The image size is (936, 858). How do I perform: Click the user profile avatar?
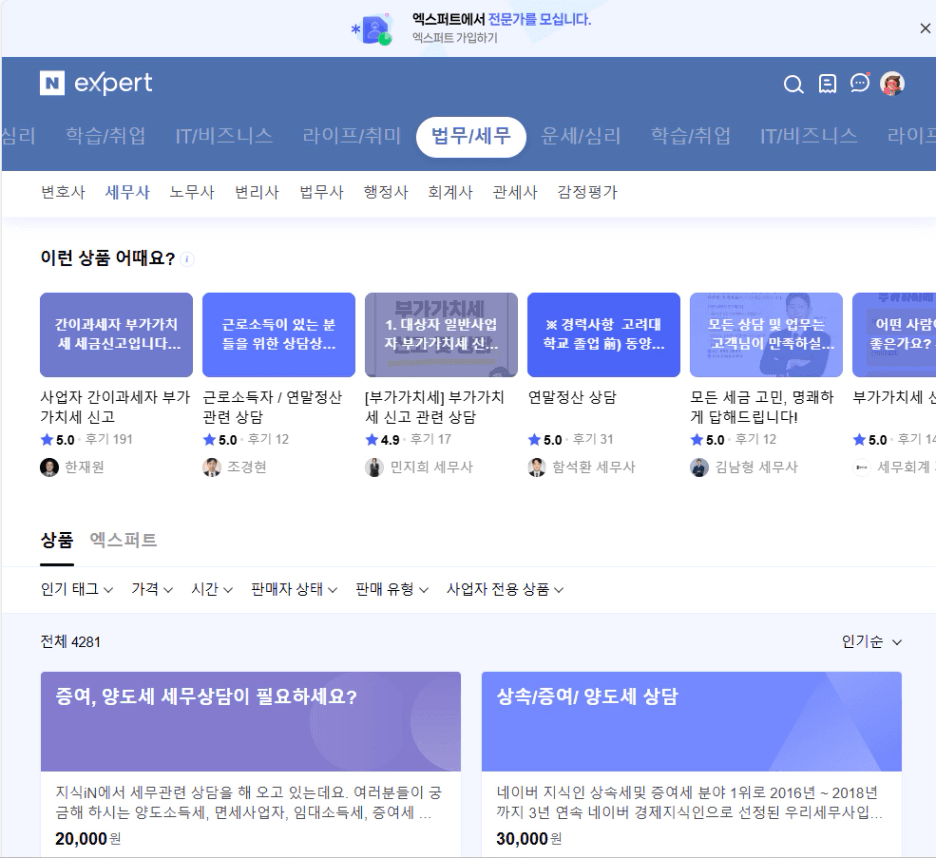point(892,84)
